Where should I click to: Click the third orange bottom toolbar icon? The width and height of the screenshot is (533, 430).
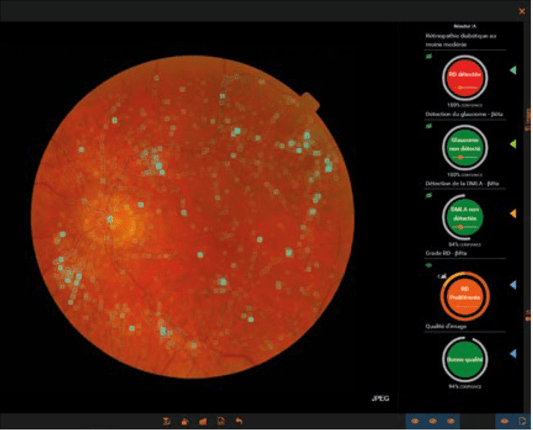pyautogui.click(x=203, y=422)
